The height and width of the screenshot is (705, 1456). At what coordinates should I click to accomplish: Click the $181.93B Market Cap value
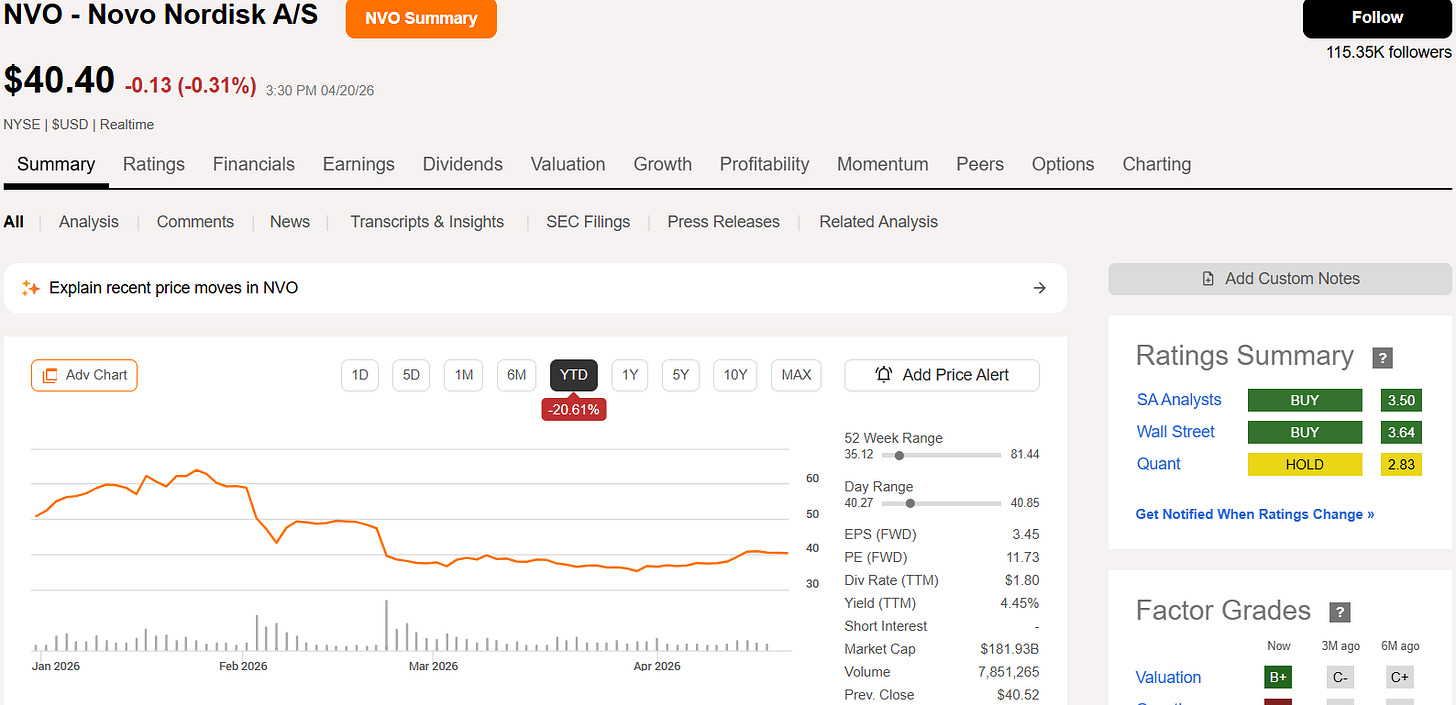pyautogui.click(x=1010, y=649)
